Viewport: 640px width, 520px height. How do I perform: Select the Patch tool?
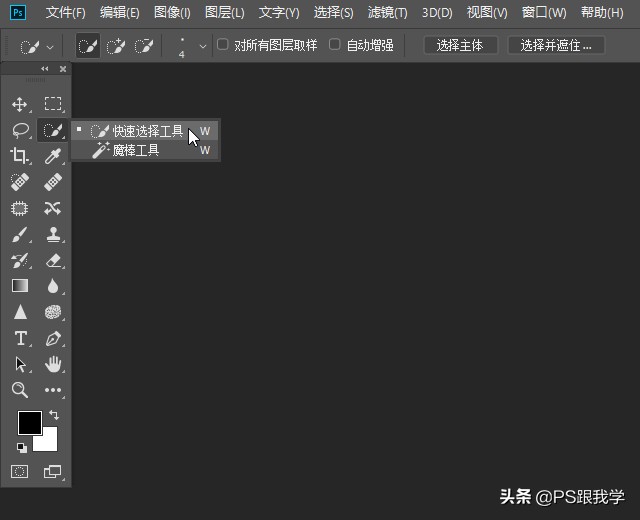(x=20, y=208)
